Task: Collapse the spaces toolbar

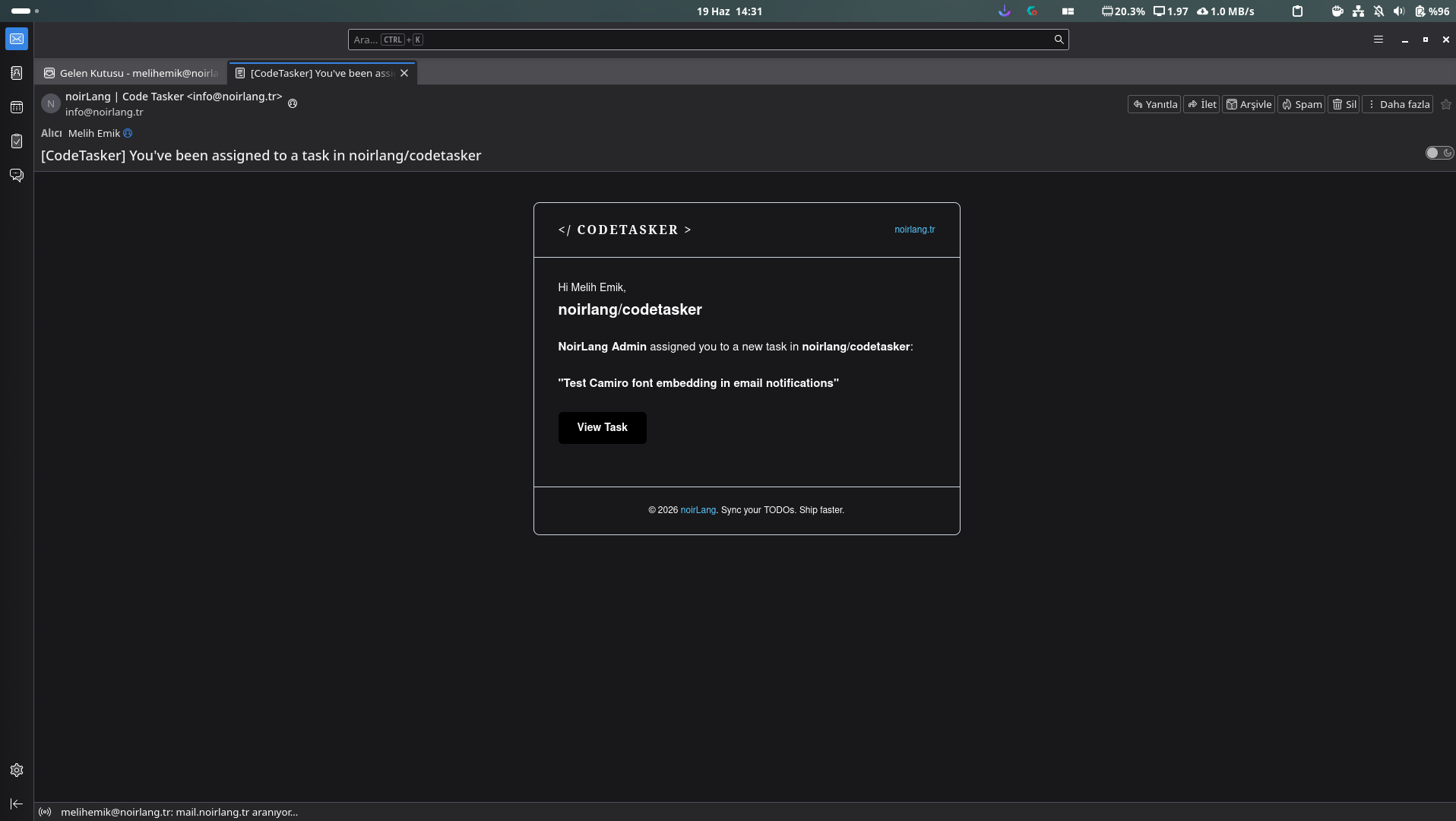Action: coord(17,804)
